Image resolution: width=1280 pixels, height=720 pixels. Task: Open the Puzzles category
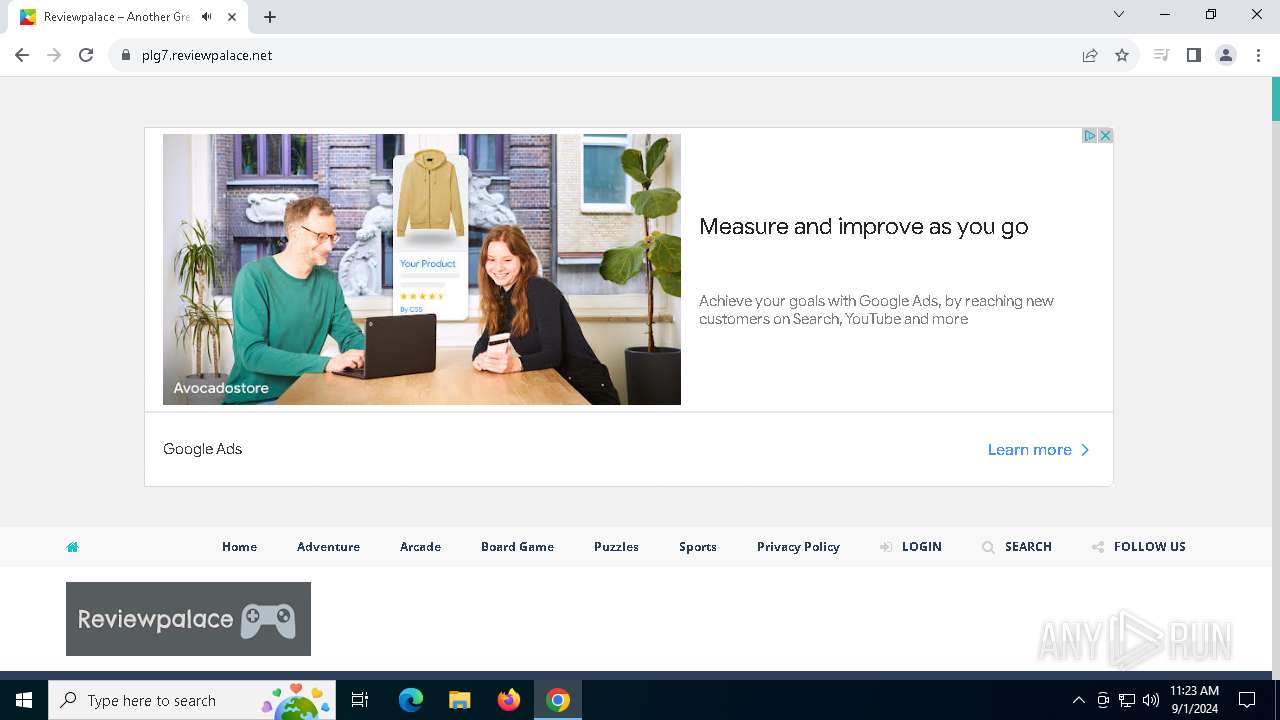616,547
